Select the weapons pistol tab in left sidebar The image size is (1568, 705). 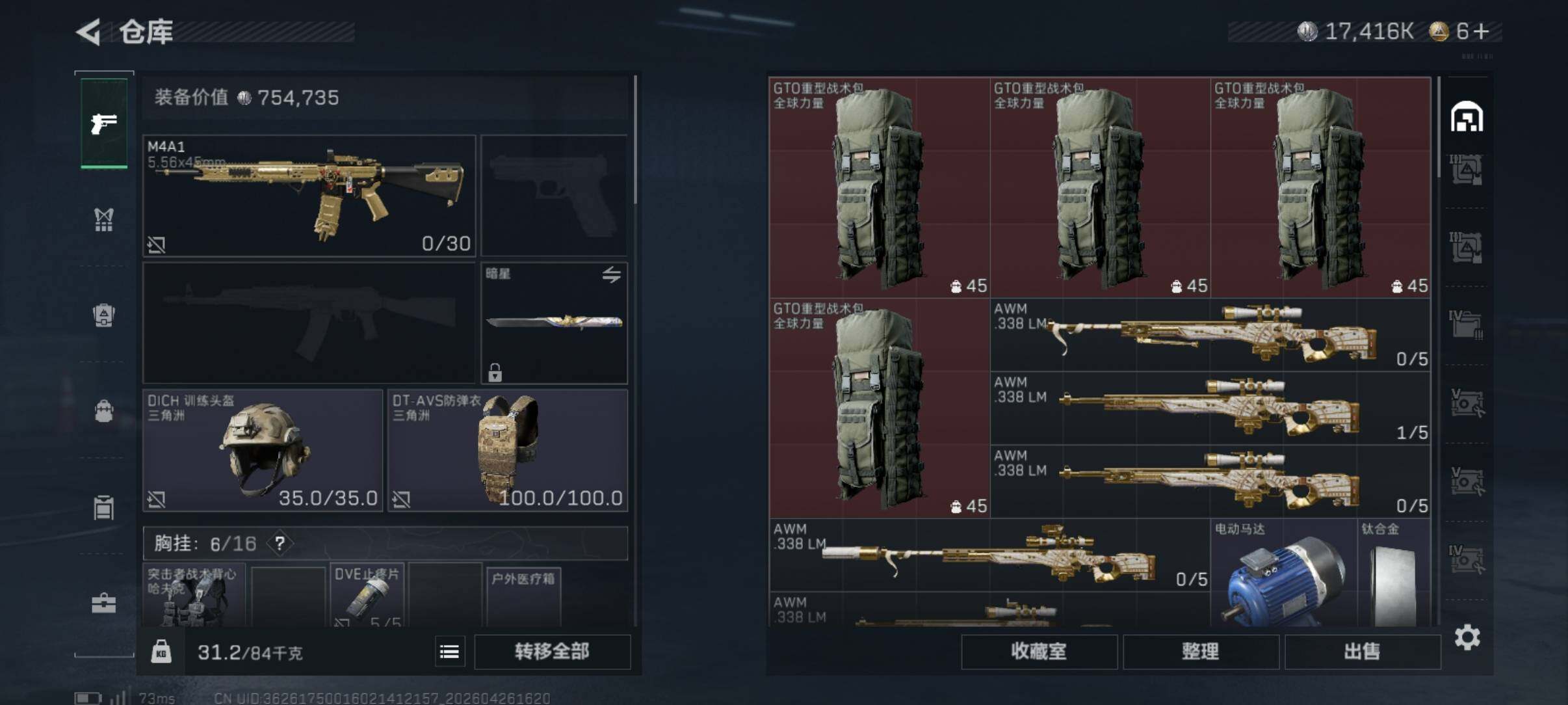tap(104, 123)
